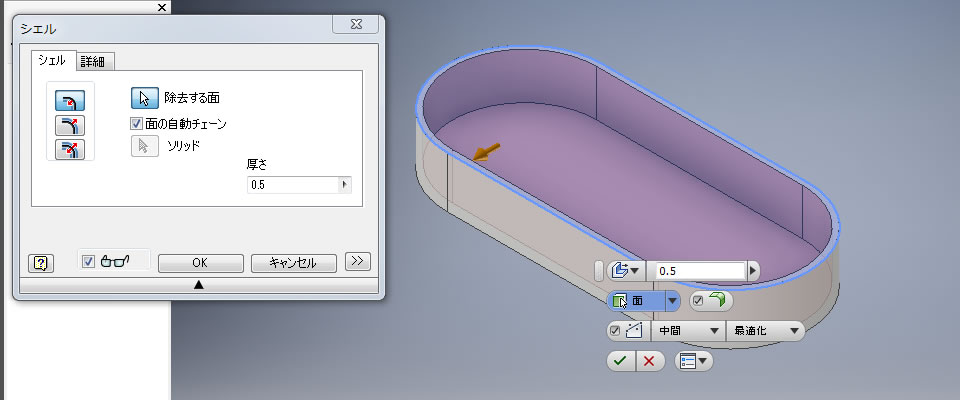This screenshot has height=400, width=960.
Task: Open mini toolbar thickness value flyout arrow
Action: 752,271
